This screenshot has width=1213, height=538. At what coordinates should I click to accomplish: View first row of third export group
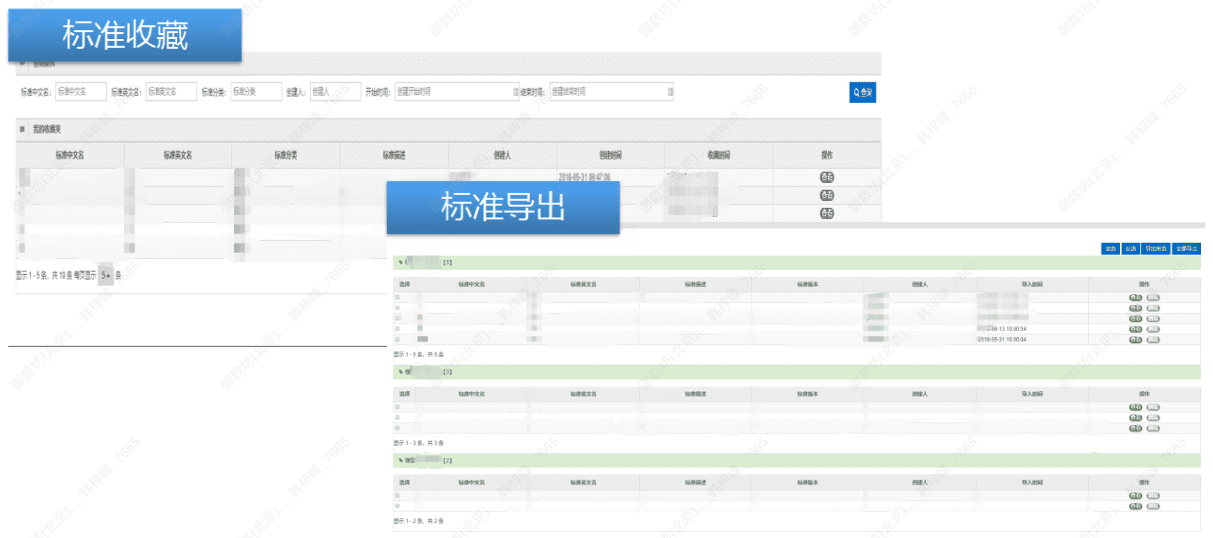[x=1135, y=496]
